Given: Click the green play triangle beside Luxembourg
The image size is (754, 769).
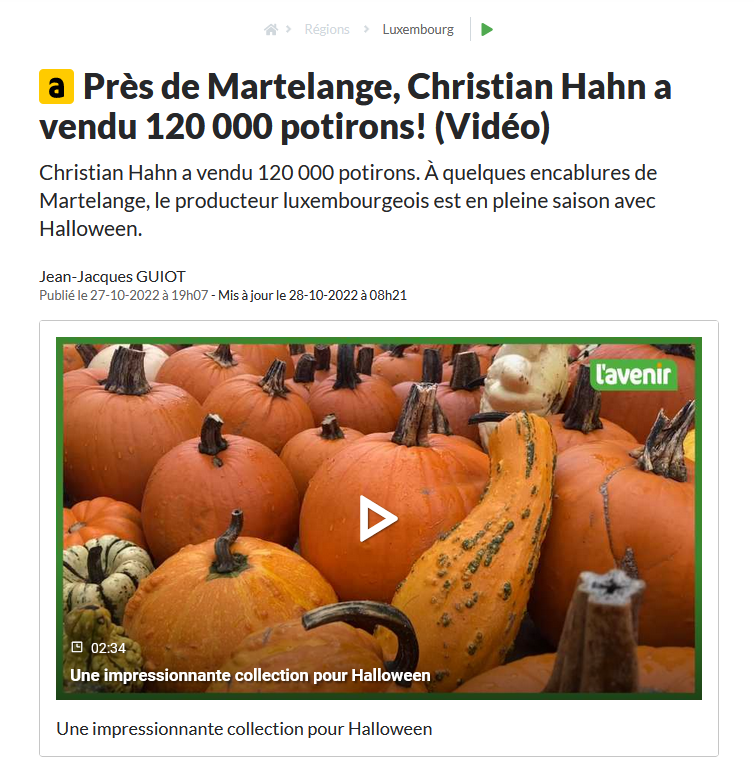Looking at the screenshot, I should click(x=487, y=30).
